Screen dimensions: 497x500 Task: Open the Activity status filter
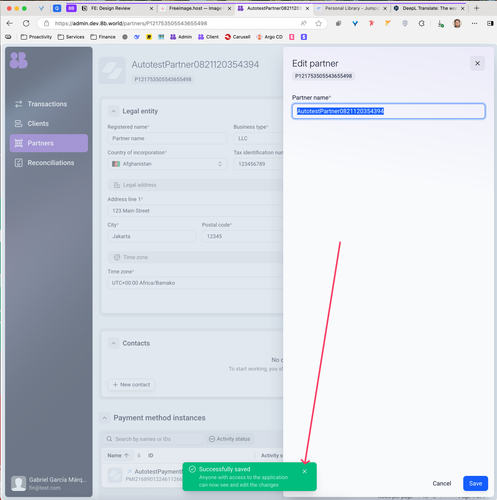[x=230, y=439]
